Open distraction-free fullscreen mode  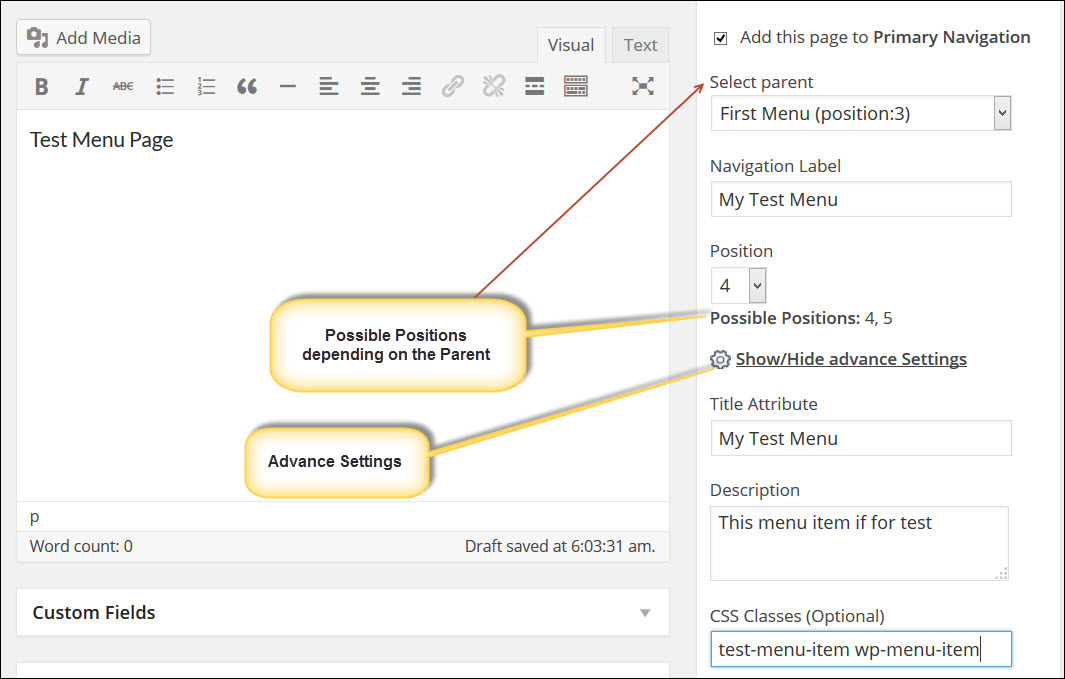[x=643, y=86]
